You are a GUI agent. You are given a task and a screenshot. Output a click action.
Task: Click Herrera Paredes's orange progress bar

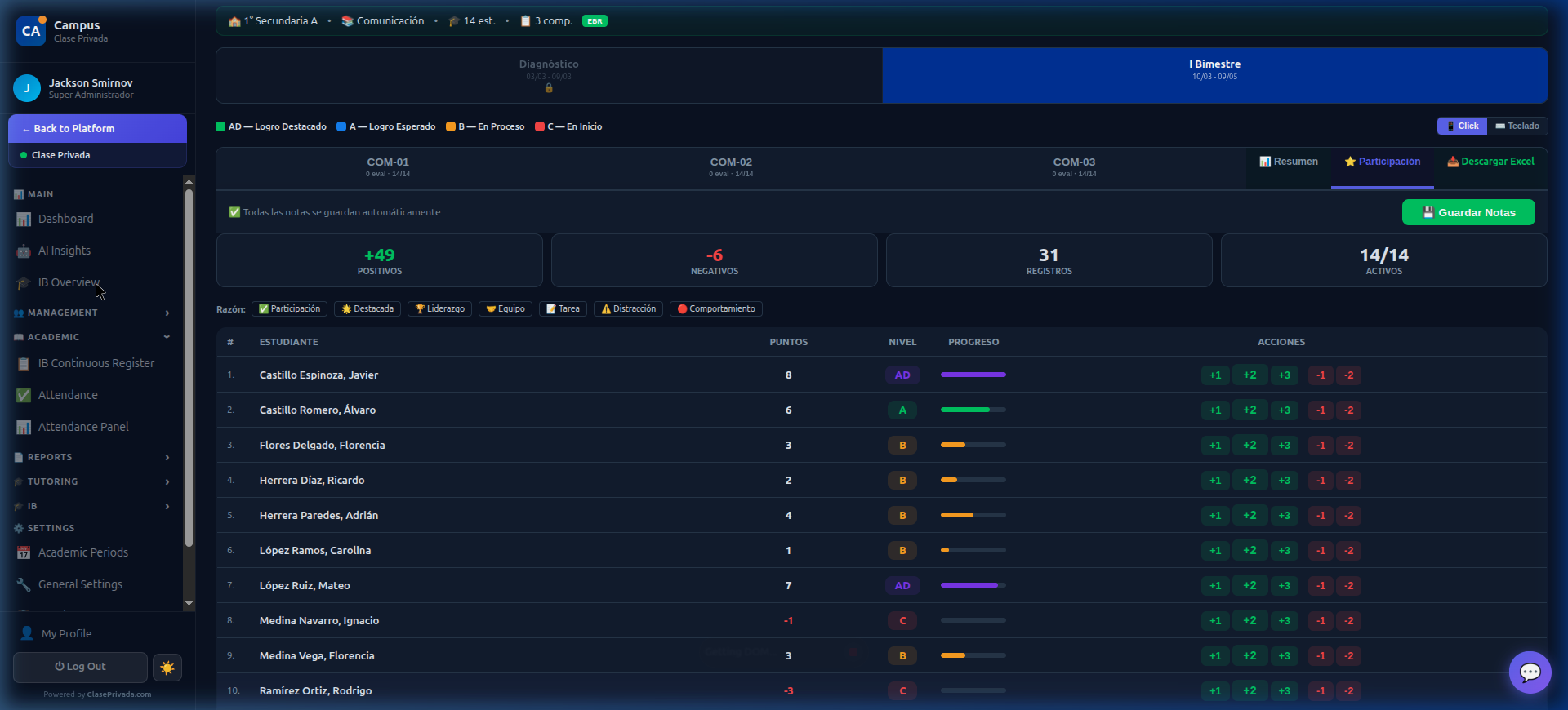(973, 515)
